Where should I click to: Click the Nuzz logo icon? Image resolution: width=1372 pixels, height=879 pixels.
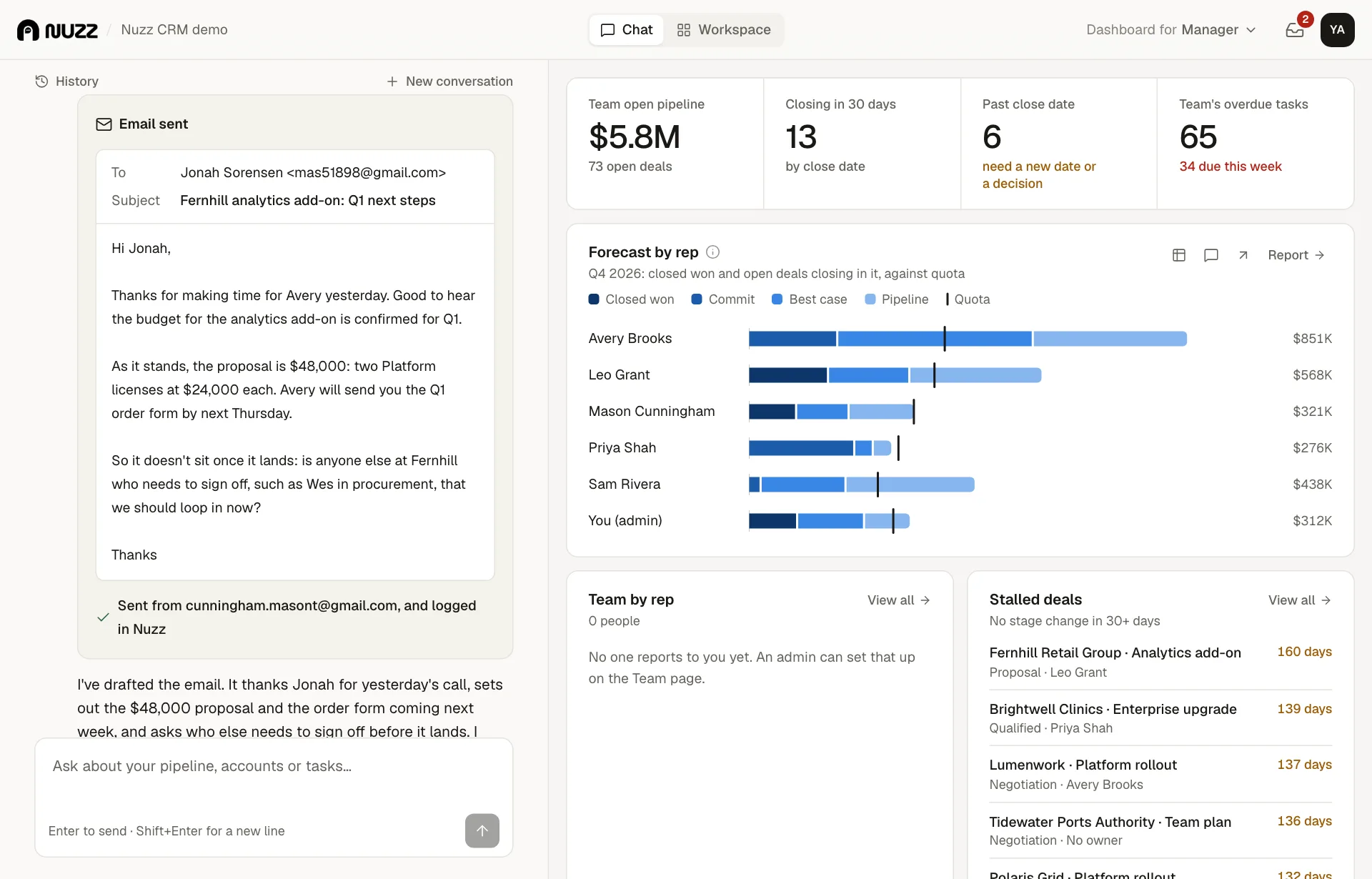pyautogui.click(x=28, y=30)
